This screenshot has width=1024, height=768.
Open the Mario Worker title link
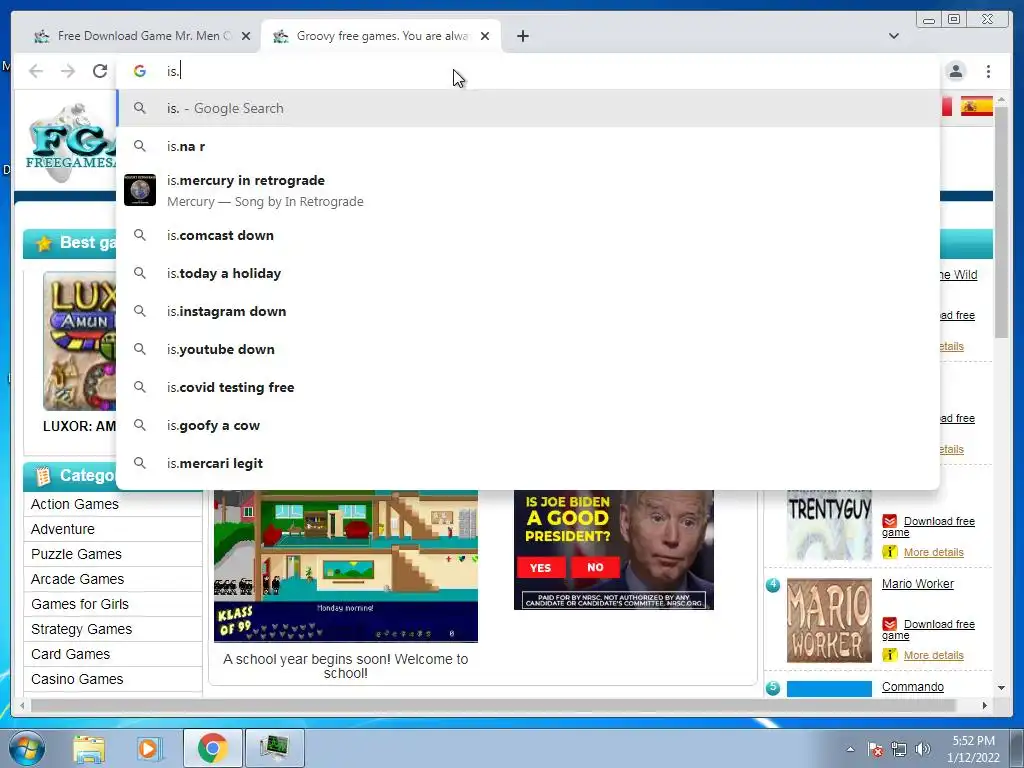click(918, 584)
